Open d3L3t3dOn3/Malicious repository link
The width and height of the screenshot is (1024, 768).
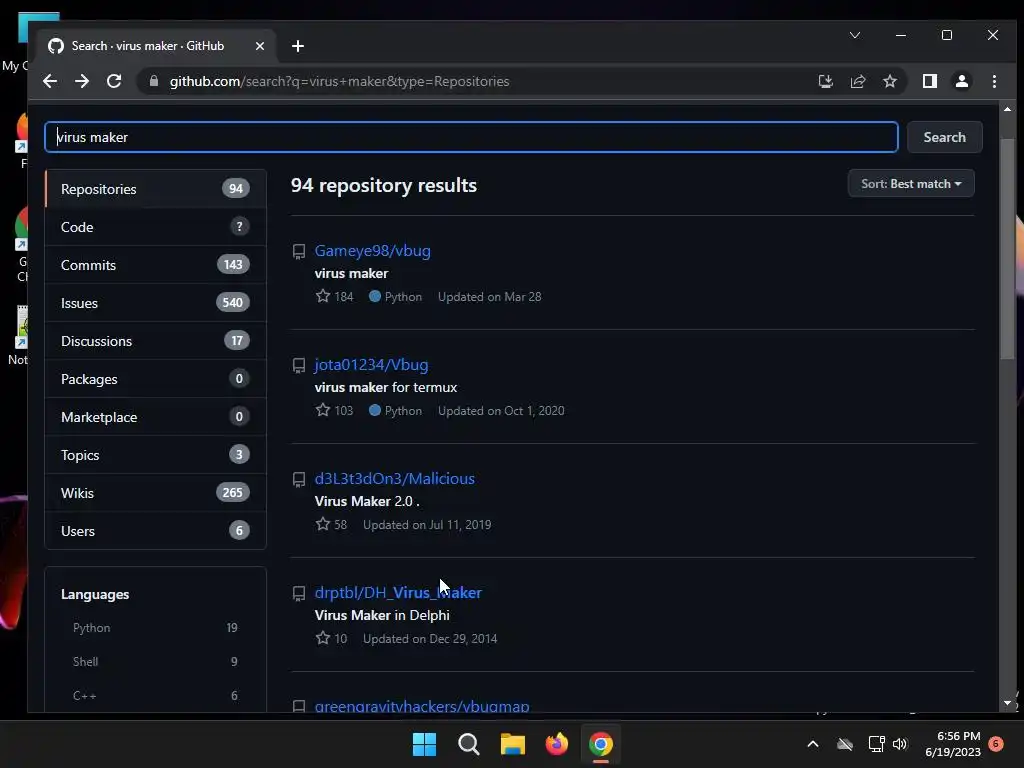394,479
